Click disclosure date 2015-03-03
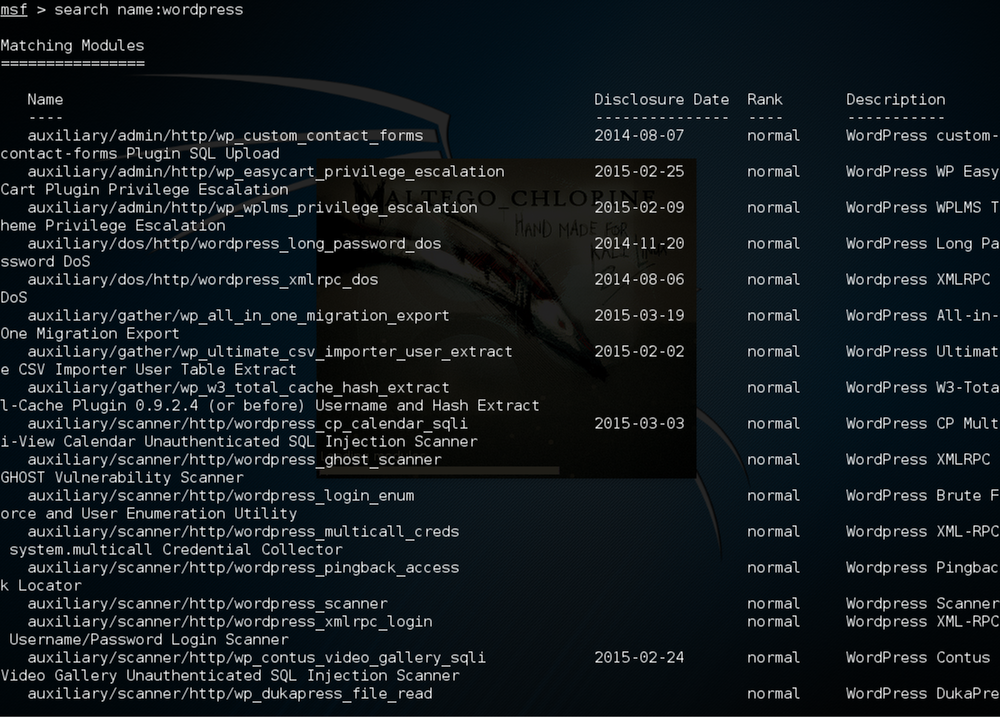Image resolution: width=1000 pixels, height=717 pixels. coord(639,424)
